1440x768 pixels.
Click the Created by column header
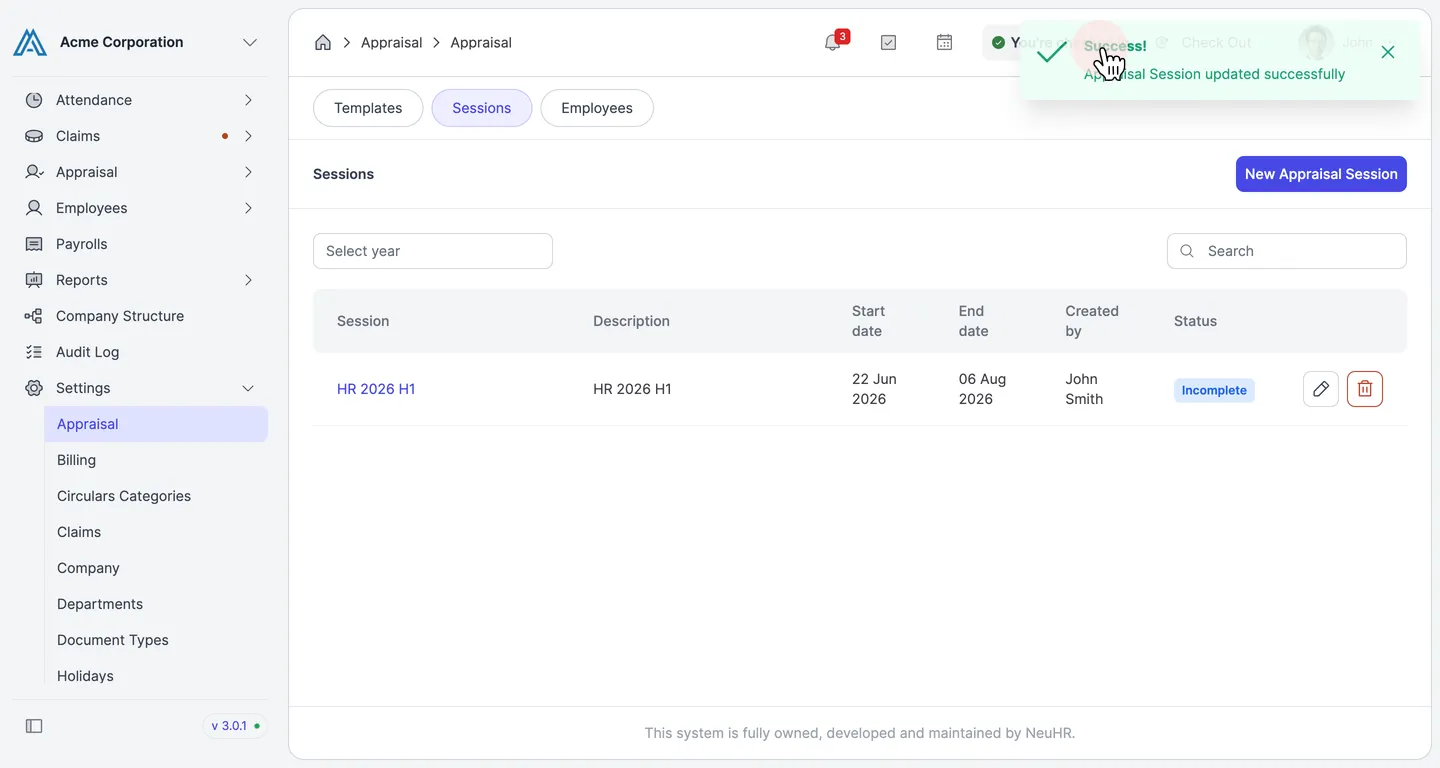pyautogui.click(x=1092, y=321)
